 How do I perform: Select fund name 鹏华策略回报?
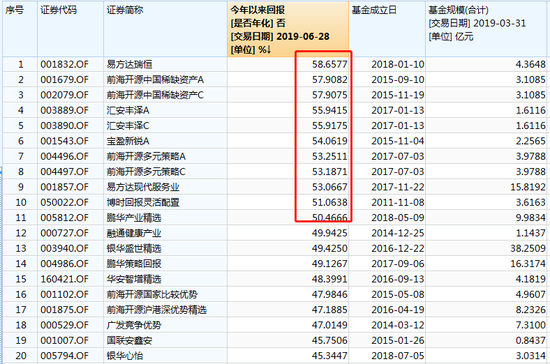tap(134, 264)
